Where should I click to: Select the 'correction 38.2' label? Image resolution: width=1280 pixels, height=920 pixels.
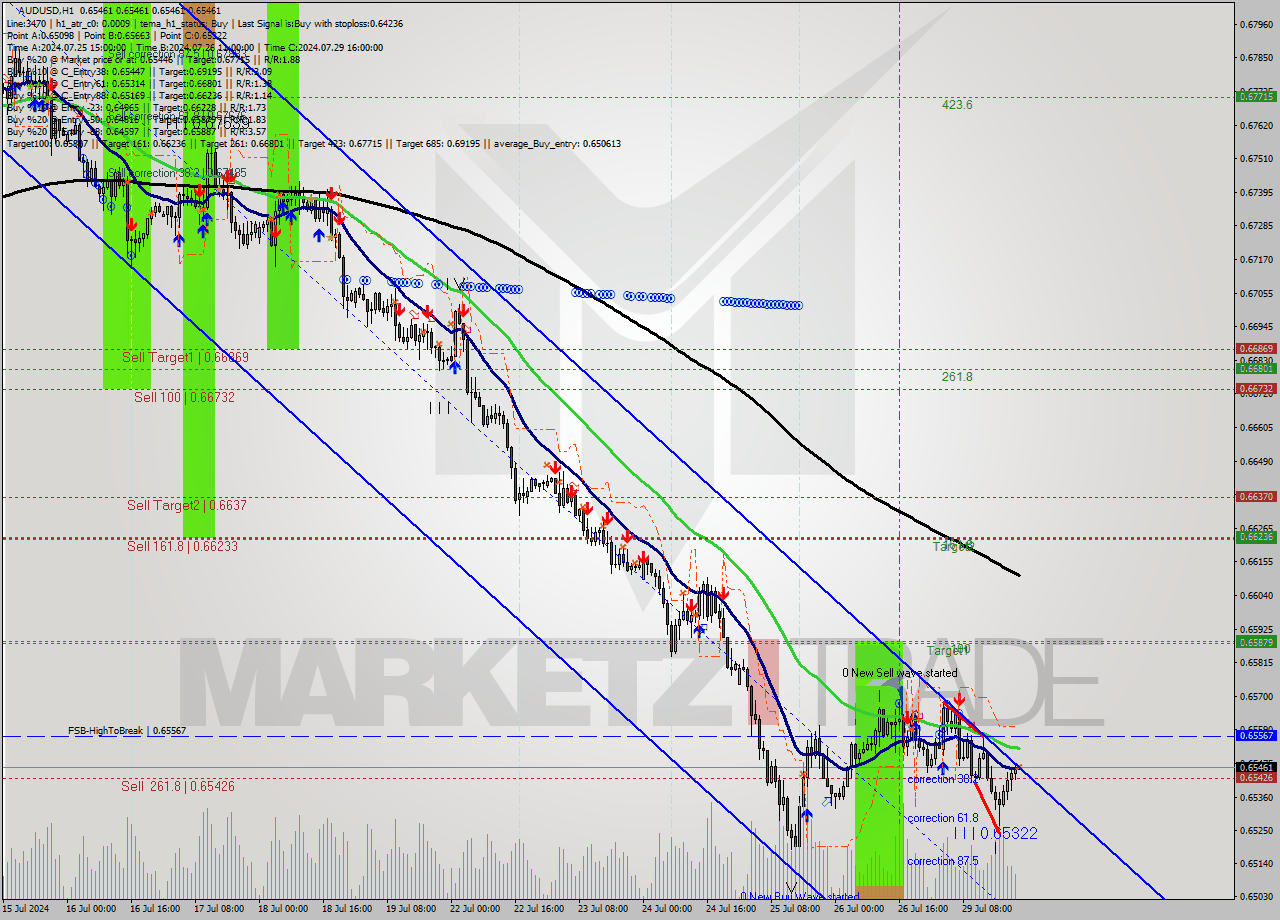[x=943, y=779]
